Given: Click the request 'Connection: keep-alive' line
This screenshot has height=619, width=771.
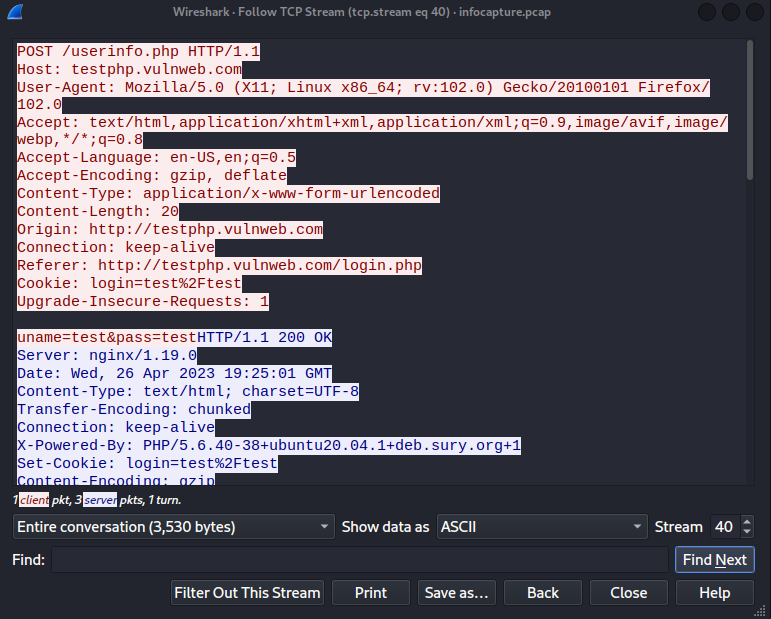Looking at the screenshot, I should [x=116, y=247].
